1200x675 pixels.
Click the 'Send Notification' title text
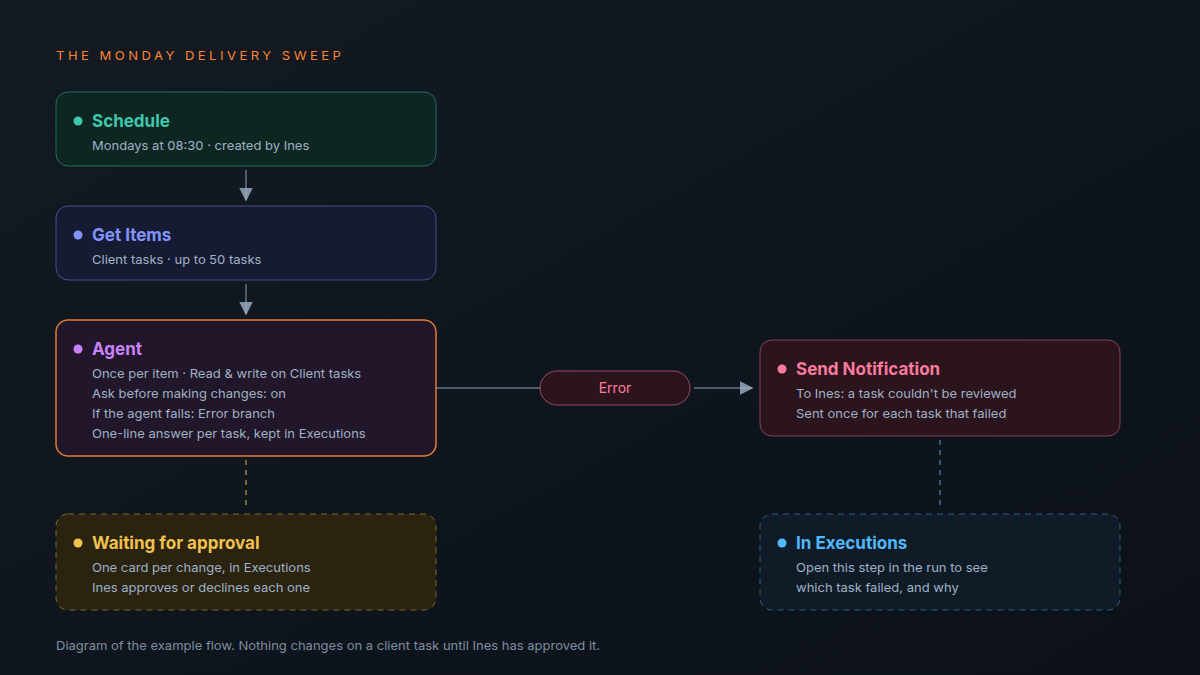pos(868,369)
